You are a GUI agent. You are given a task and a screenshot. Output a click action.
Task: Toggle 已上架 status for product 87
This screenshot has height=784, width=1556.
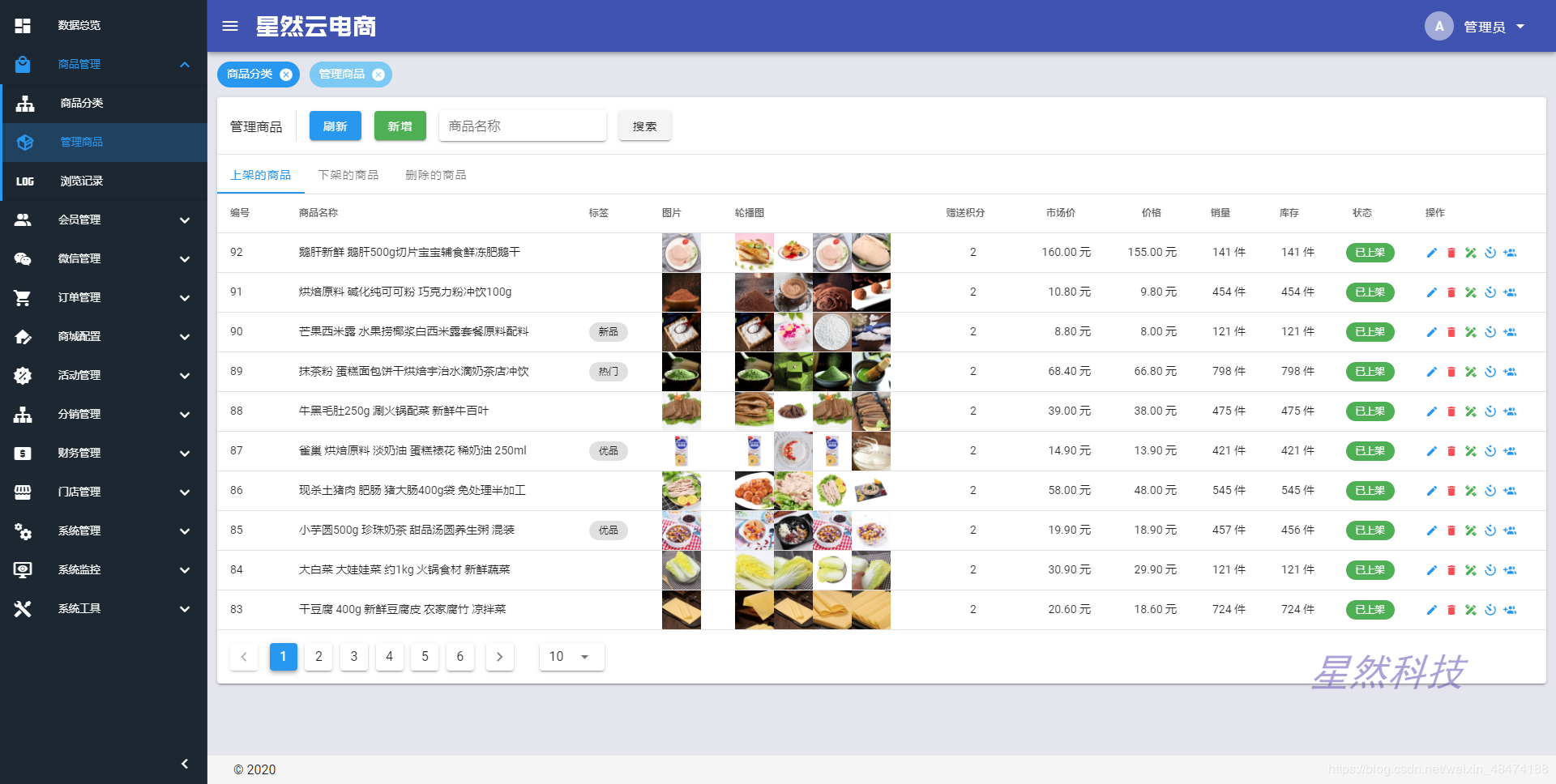[x=1370, y=451]
